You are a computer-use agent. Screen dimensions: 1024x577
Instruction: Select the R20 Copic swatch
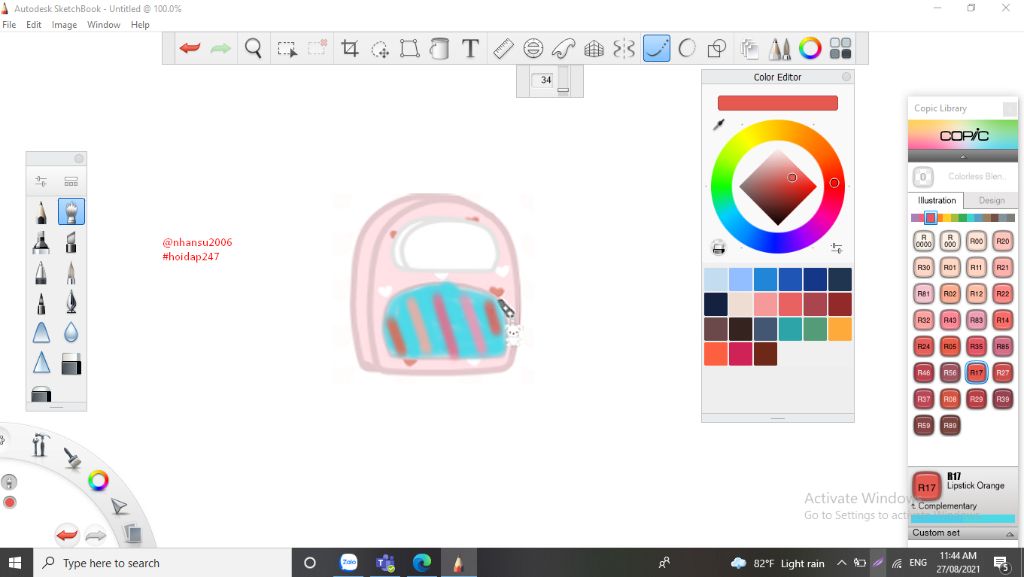pyautogui.click(x=1002, y=241)
